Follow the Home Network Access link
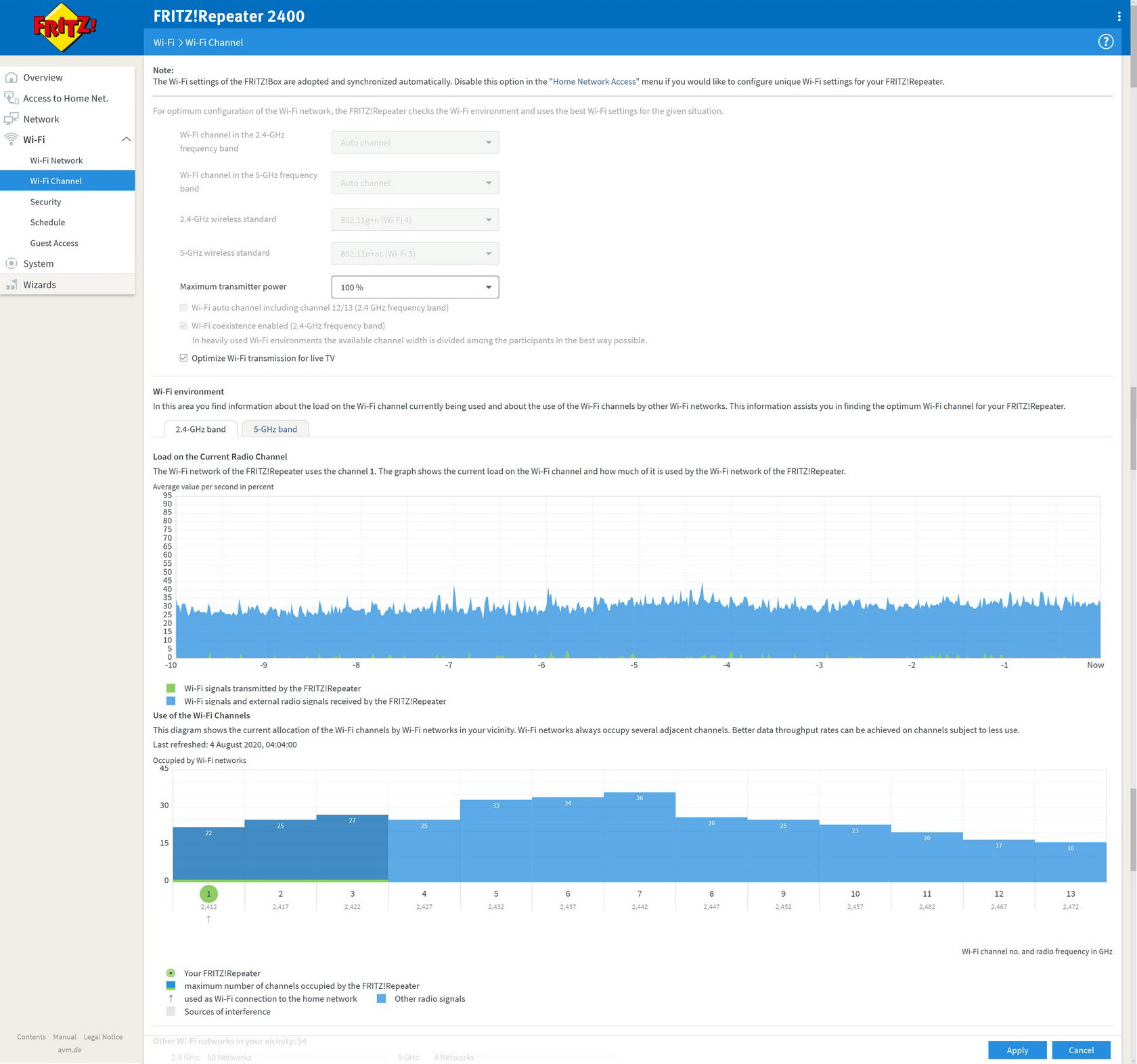Viewport: 1137px width, 1064px height. click(x=594, y=81)
